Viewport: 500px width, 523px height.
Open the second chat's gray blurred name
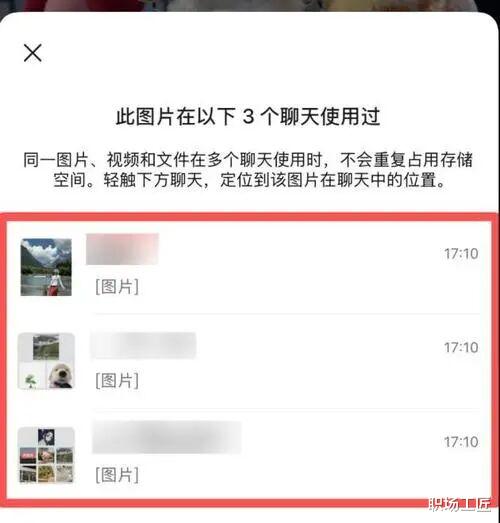coord(143,345)
